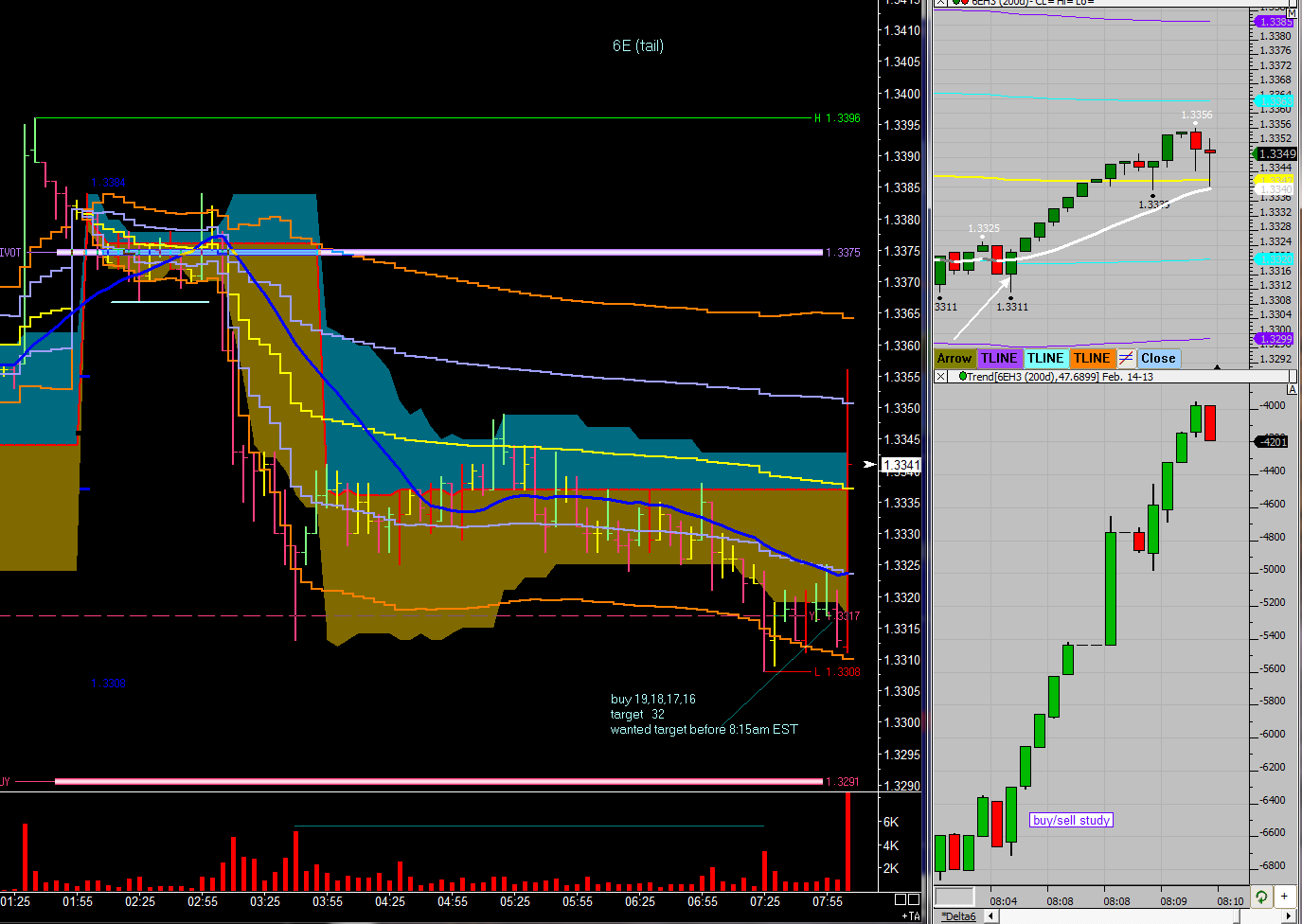This screenshot has width=1302, height=924.
Task: Click the second small square box icon
Action: coord(914,899)
